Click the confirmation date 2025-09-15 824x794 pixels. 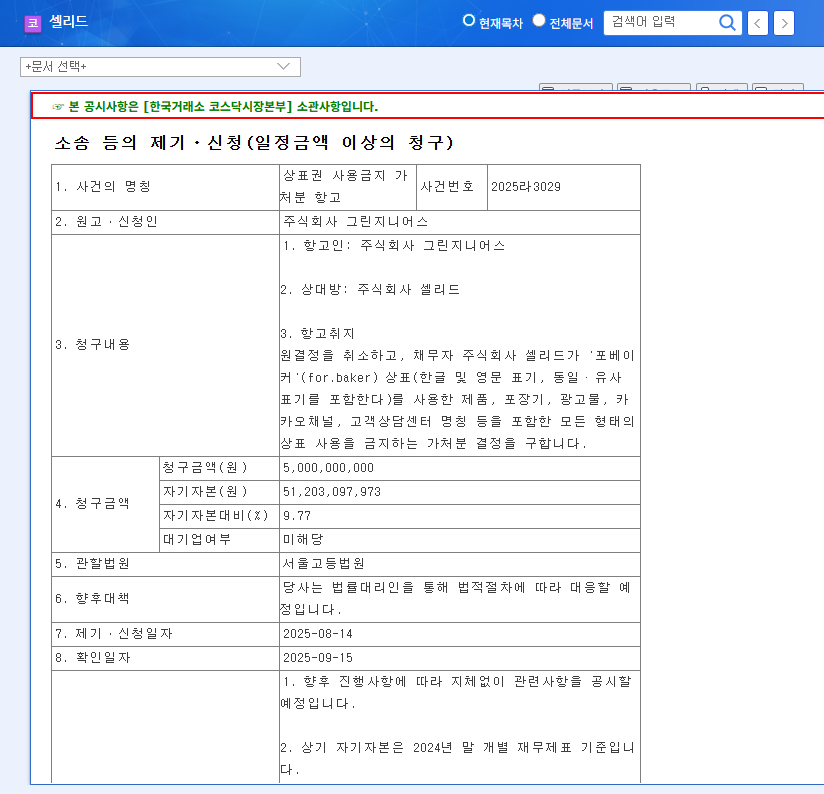pyautogui.click(x=317, y=658)
